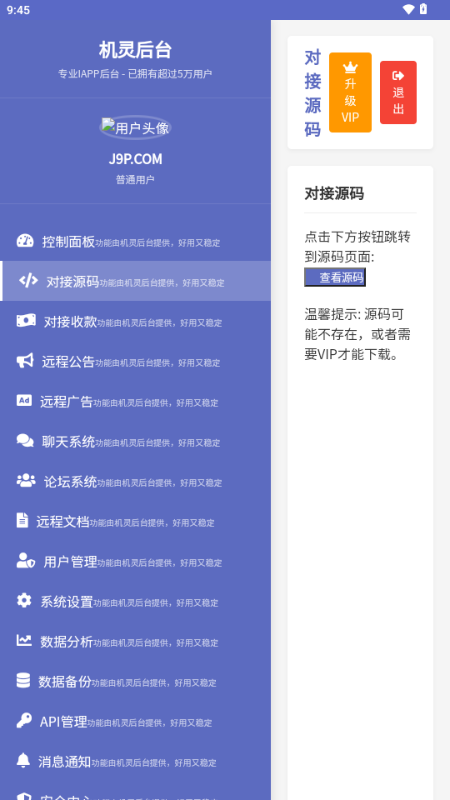Click the 升级VIP button label
450x800 pixels.
(x=350, y=101)
